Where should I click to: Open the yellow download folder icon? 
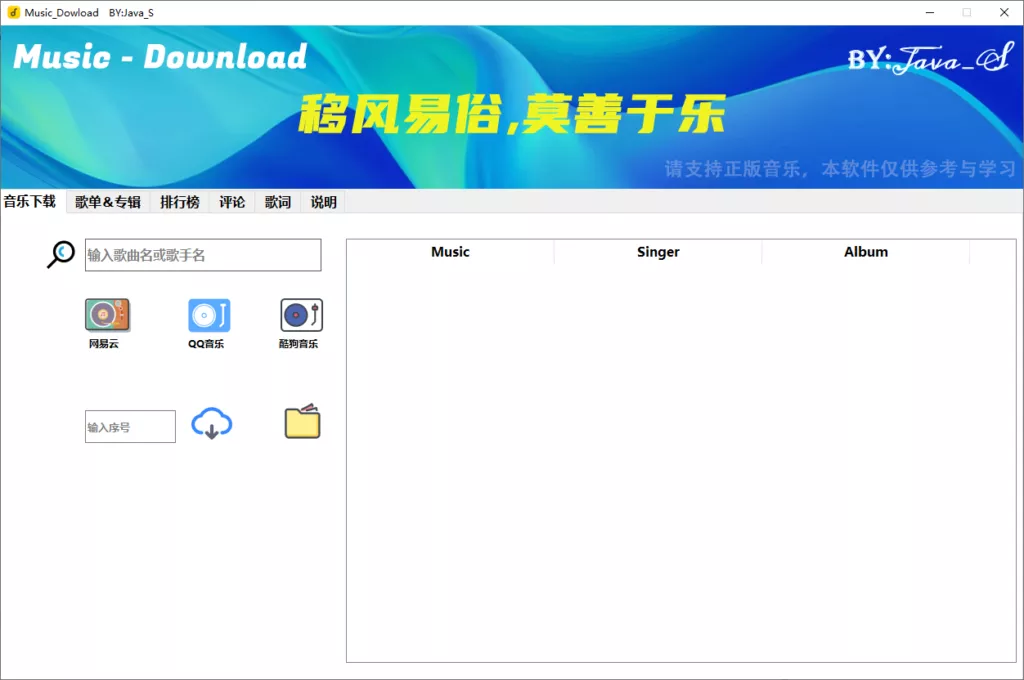click(302, 421)
